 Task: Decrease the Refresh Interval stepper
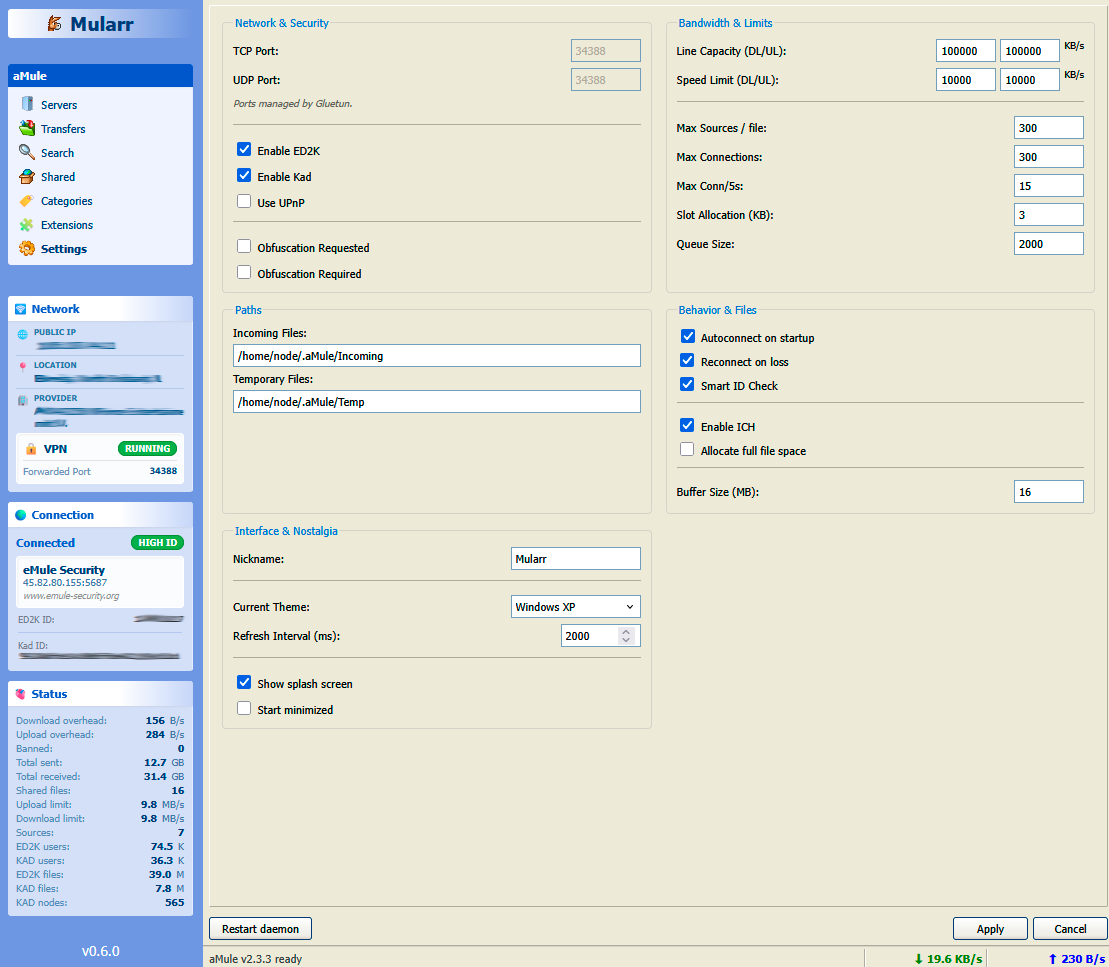point(626,640)
